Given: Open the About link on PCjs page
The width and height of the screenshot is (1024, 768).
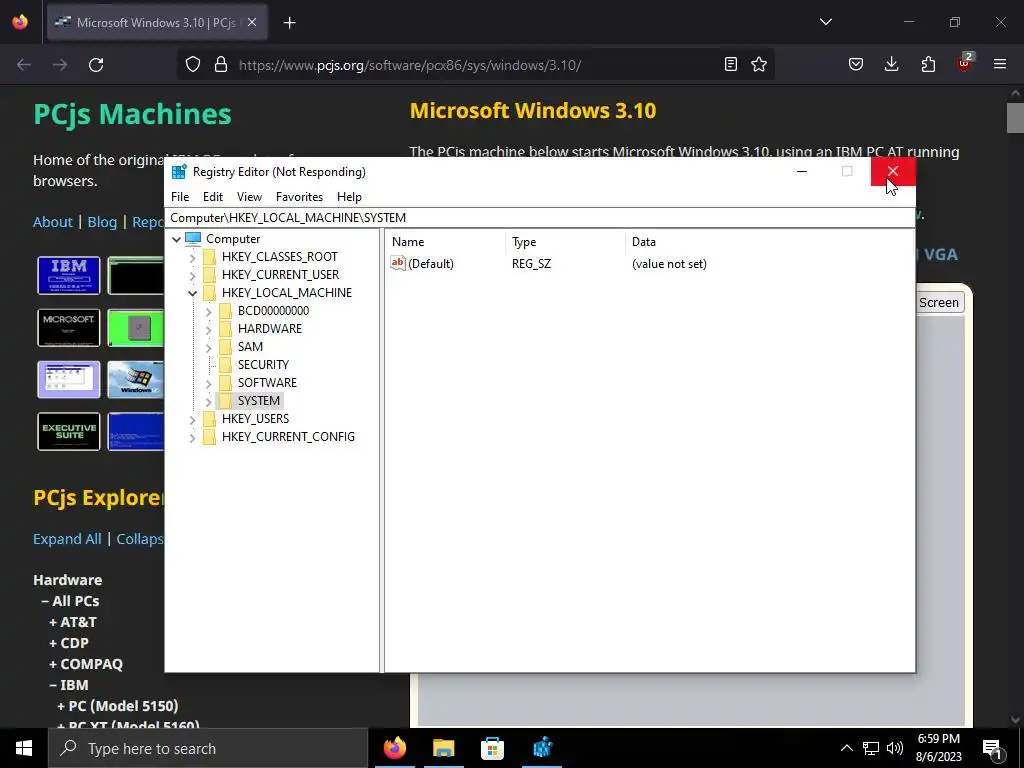Looking at the screenshot, I should tap(53, 222).
